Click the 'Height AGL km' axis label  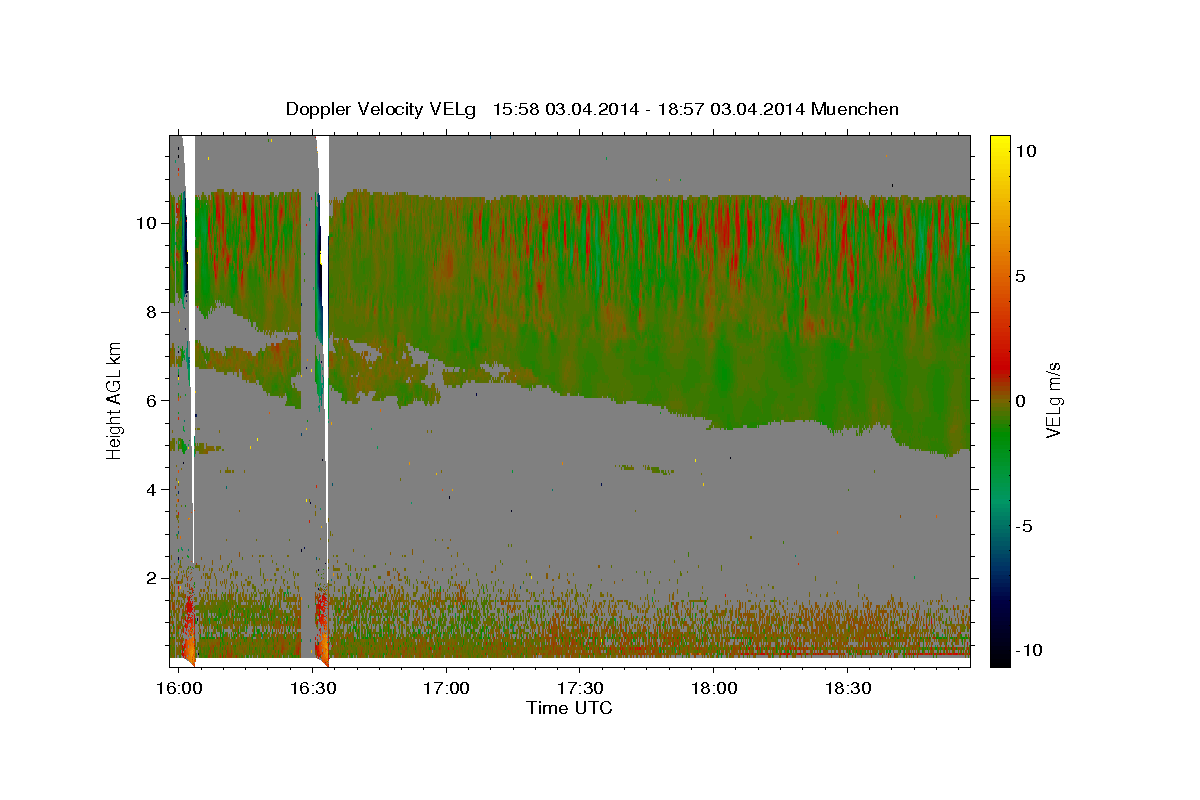pos(115,401)
